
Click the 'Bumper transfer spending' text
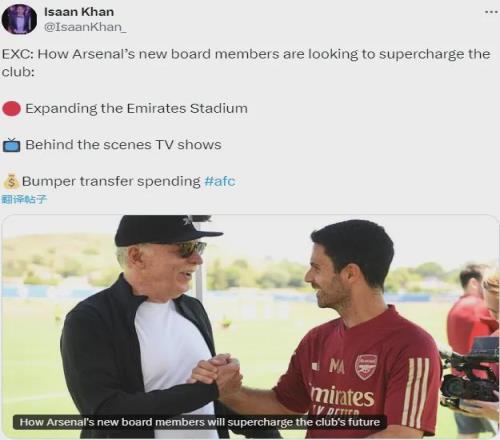(x=111, y=181)
